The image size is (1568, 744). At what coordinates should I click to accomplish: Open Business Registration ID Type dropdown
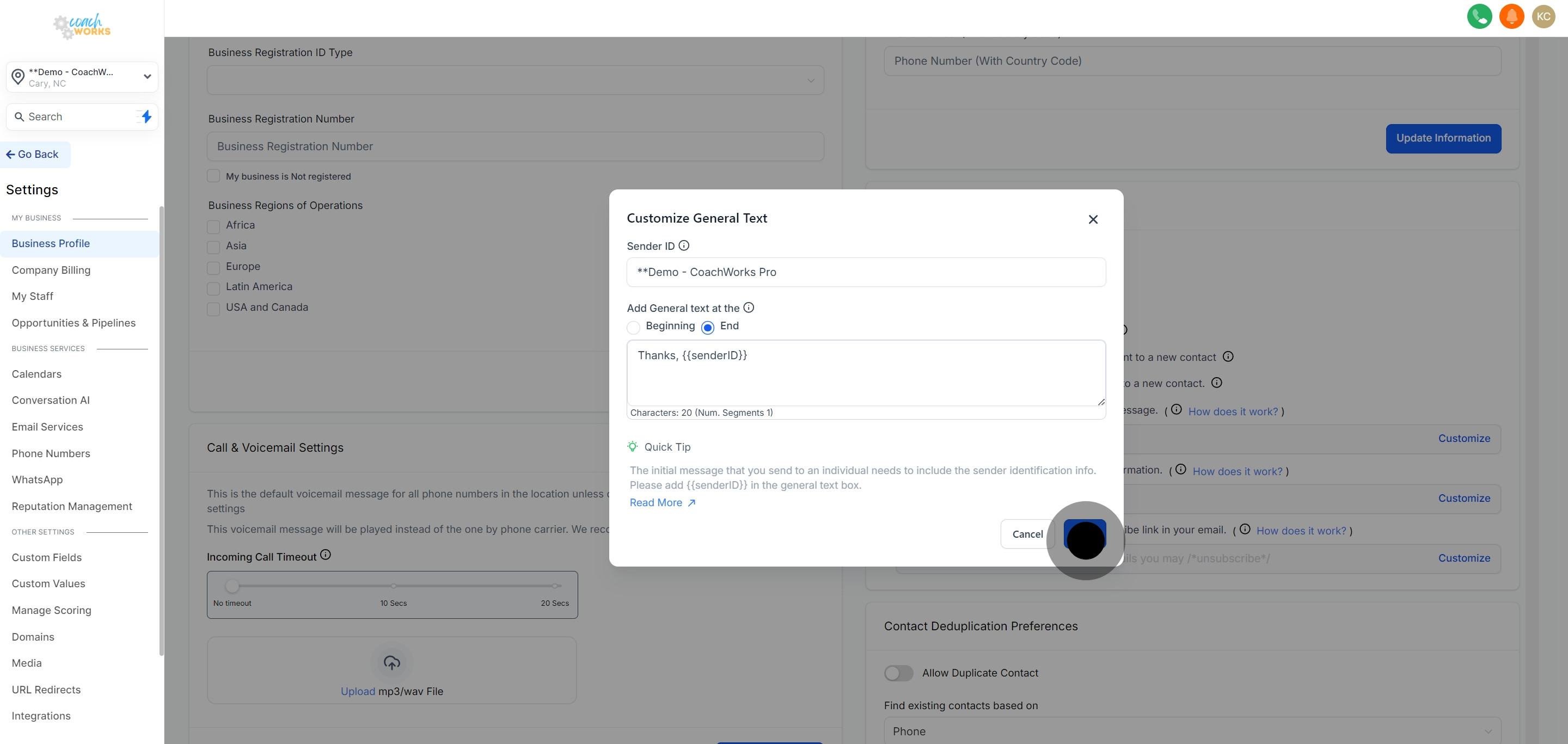click(x=515, y=81)
